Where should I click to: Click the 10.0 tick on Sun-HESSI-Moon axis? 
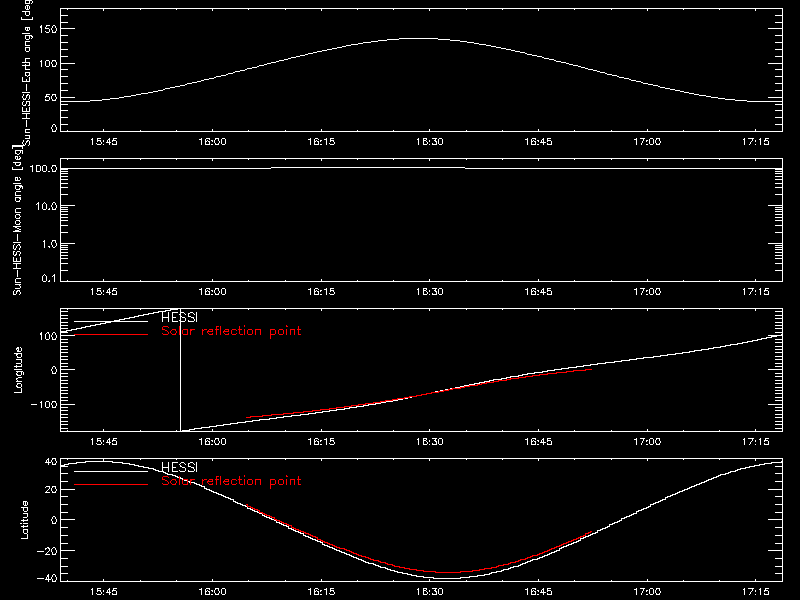point(46,206)
